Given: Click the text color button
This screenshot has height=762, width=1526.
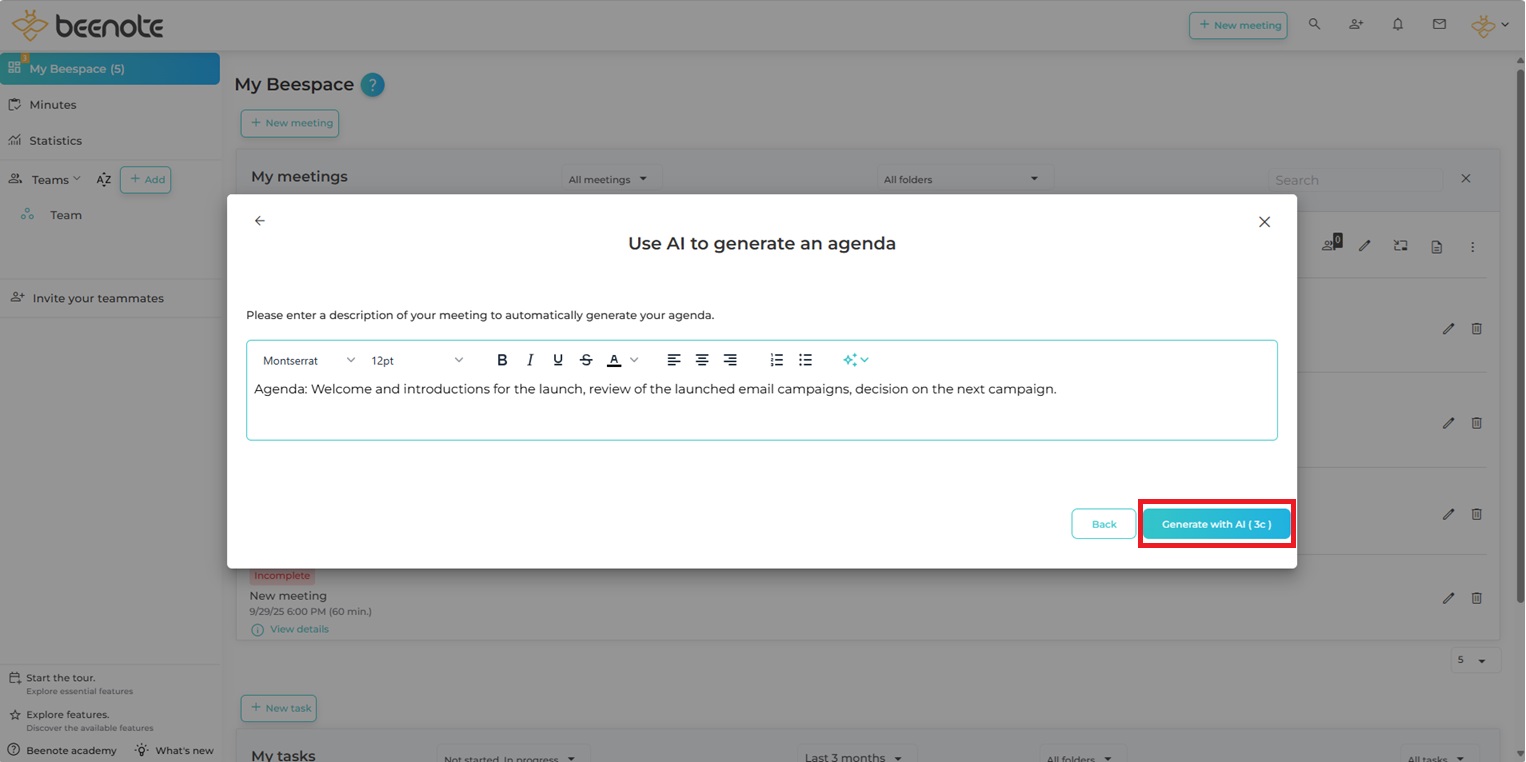Looking at the screenshot, I should coord(614,360).
